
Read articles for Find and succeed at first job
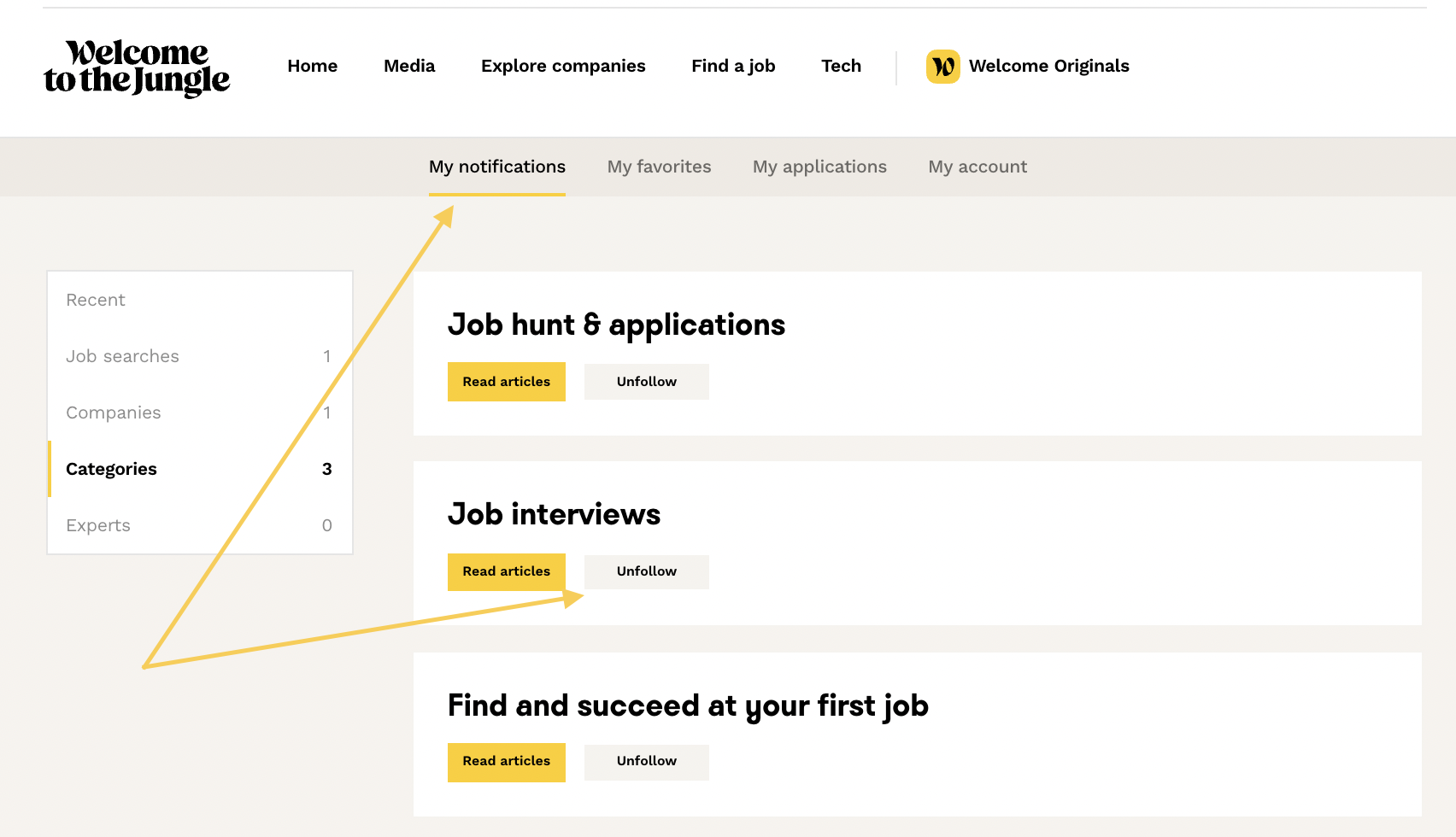(507, 761)
